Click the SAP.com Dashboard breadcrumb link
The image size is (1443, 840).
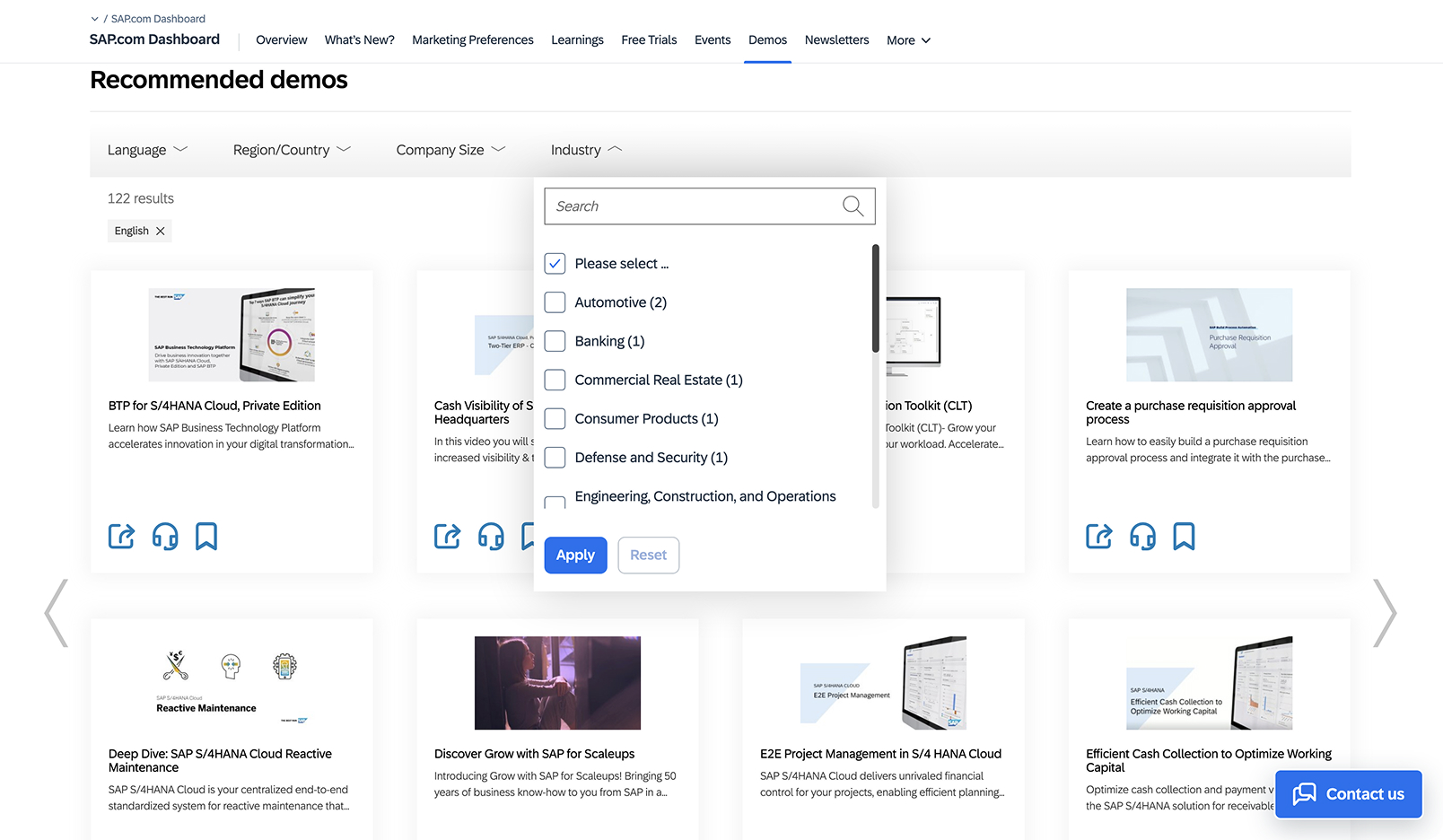[x=158, y=19]
